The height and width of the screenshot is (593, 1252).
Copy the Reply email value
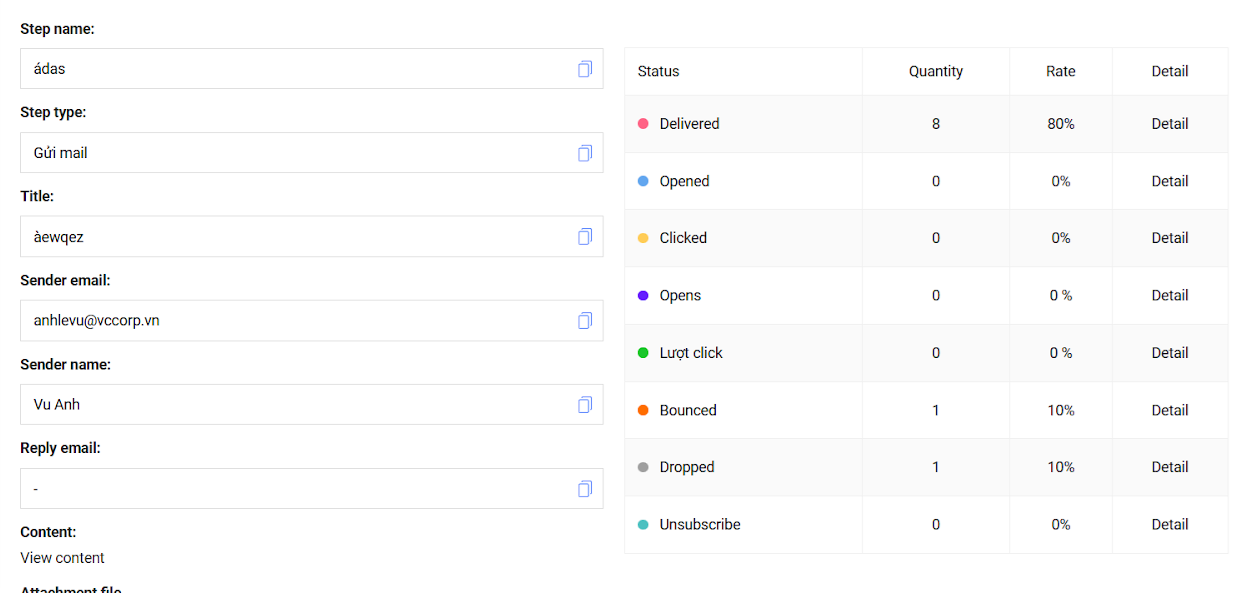585,489
